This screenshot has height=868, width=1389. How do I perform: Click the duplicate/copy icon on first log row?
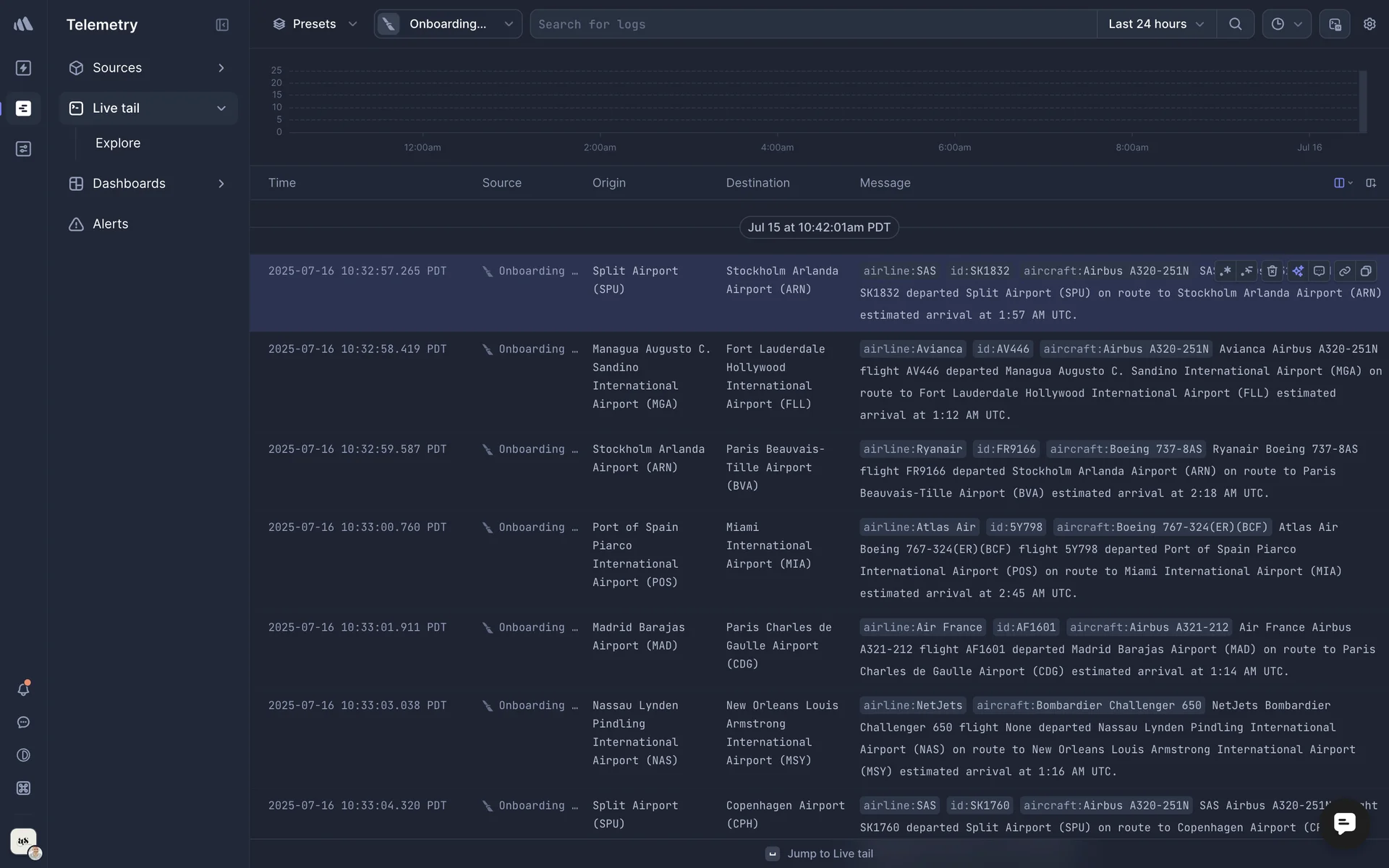click(1366, 271)
